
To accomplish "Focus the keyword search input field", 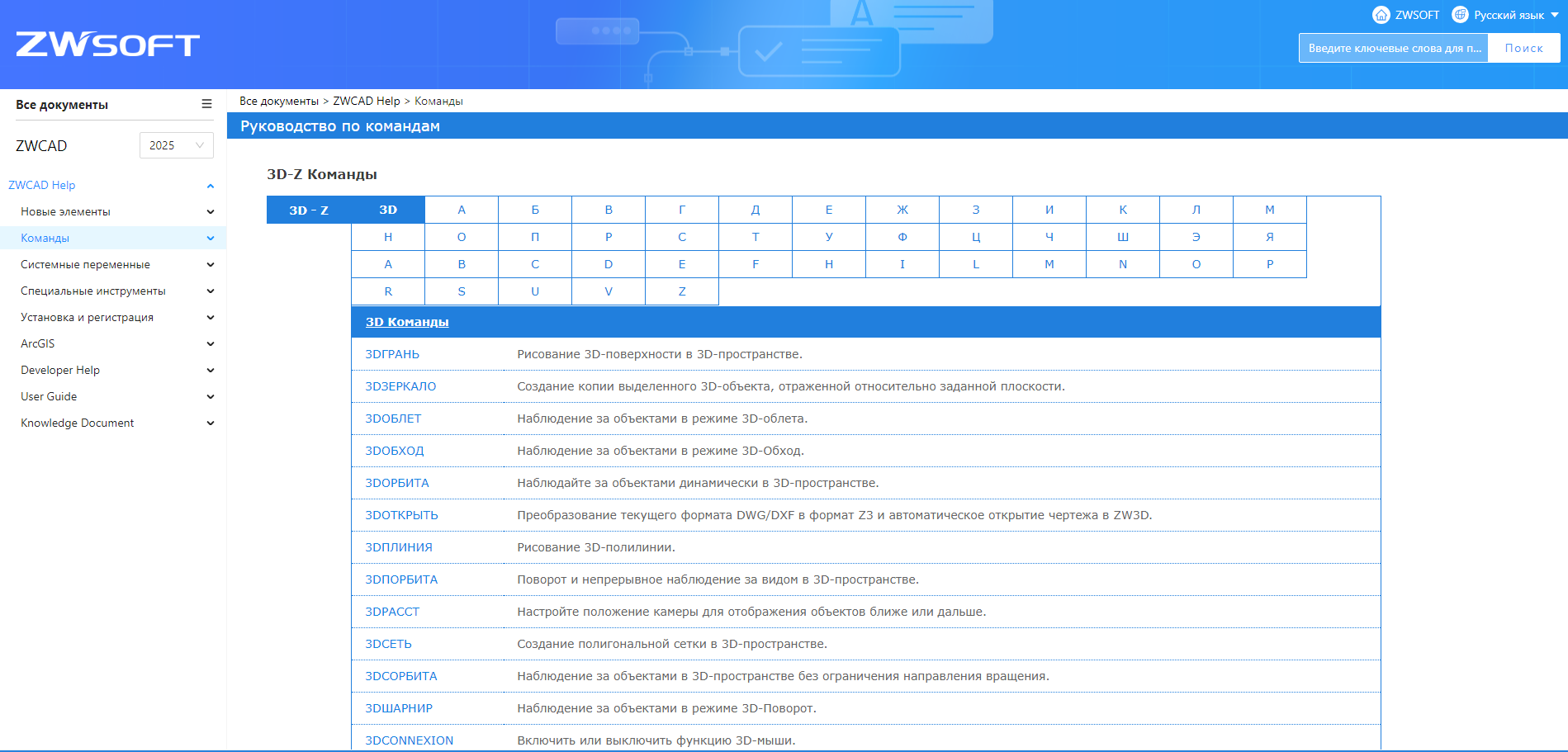I will click(x=1394, y=48).
